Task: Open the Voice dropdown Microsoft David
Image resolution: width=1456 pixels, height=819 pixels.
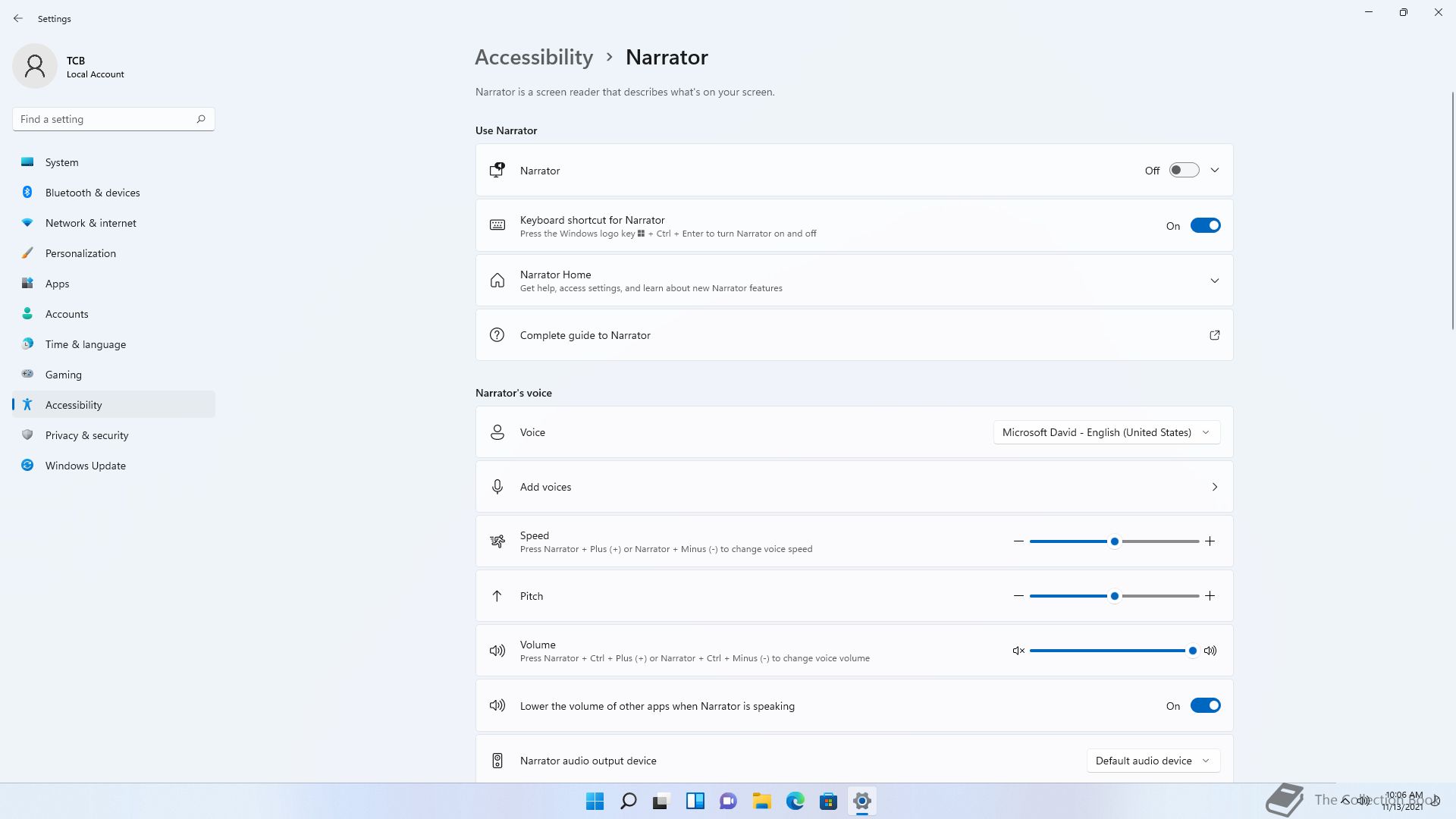Action: (x=1106, y=432)
